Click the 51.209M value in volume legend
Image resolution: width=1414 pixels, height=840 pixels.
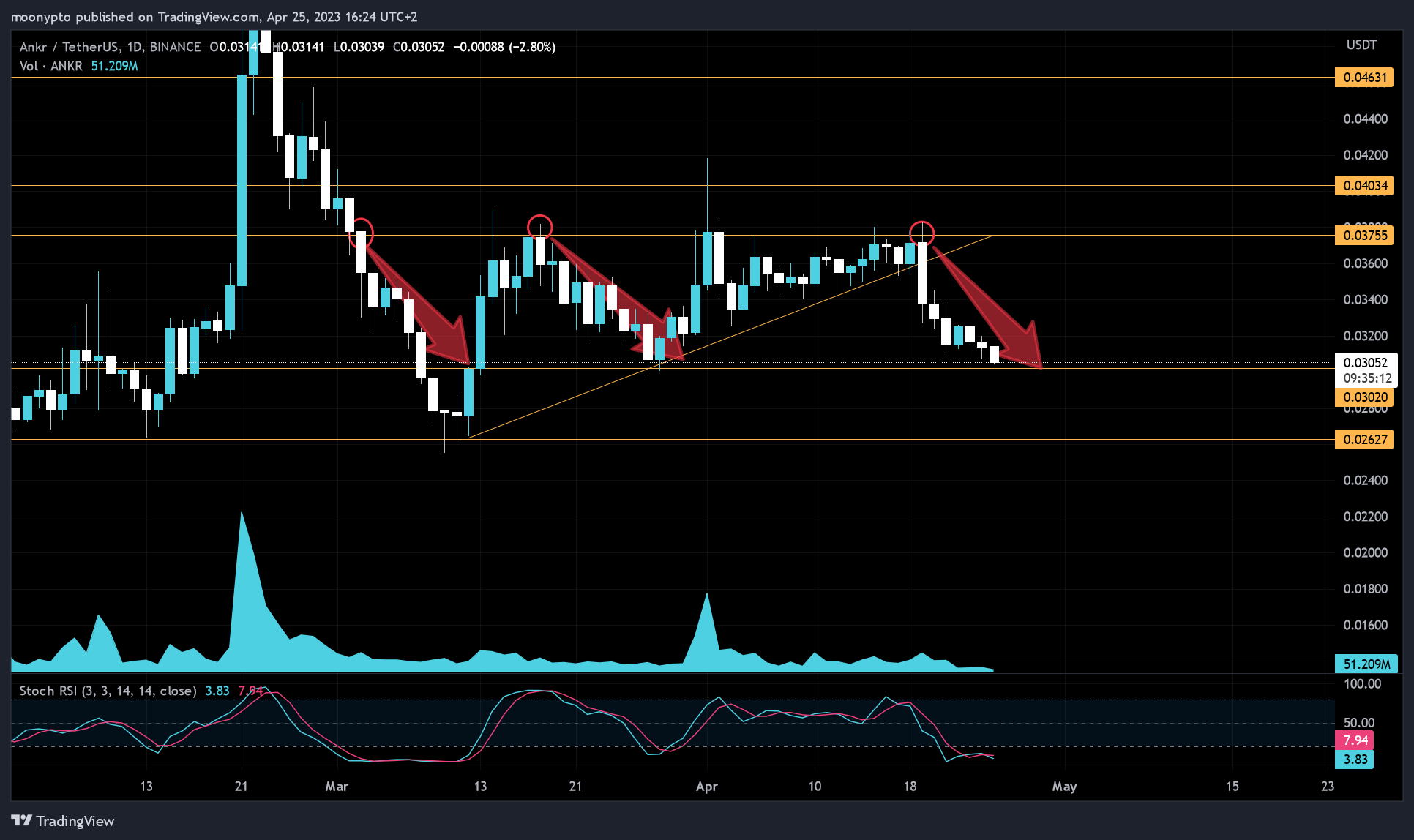(x=114, y=66)
